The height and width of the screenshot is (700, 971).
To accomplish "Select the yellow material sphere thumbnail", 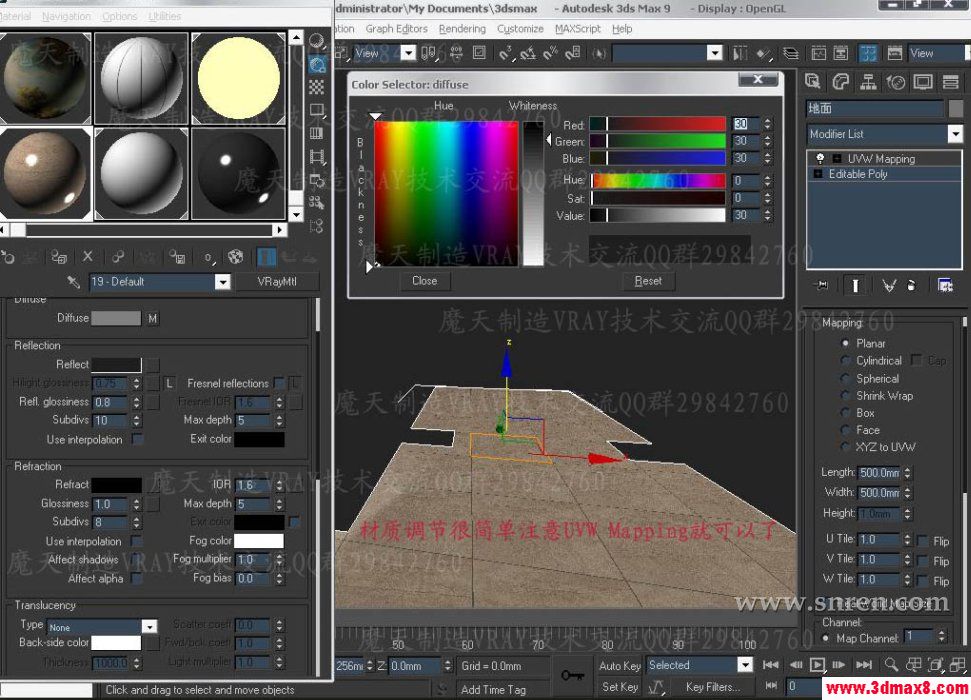I will click(239, 76).
